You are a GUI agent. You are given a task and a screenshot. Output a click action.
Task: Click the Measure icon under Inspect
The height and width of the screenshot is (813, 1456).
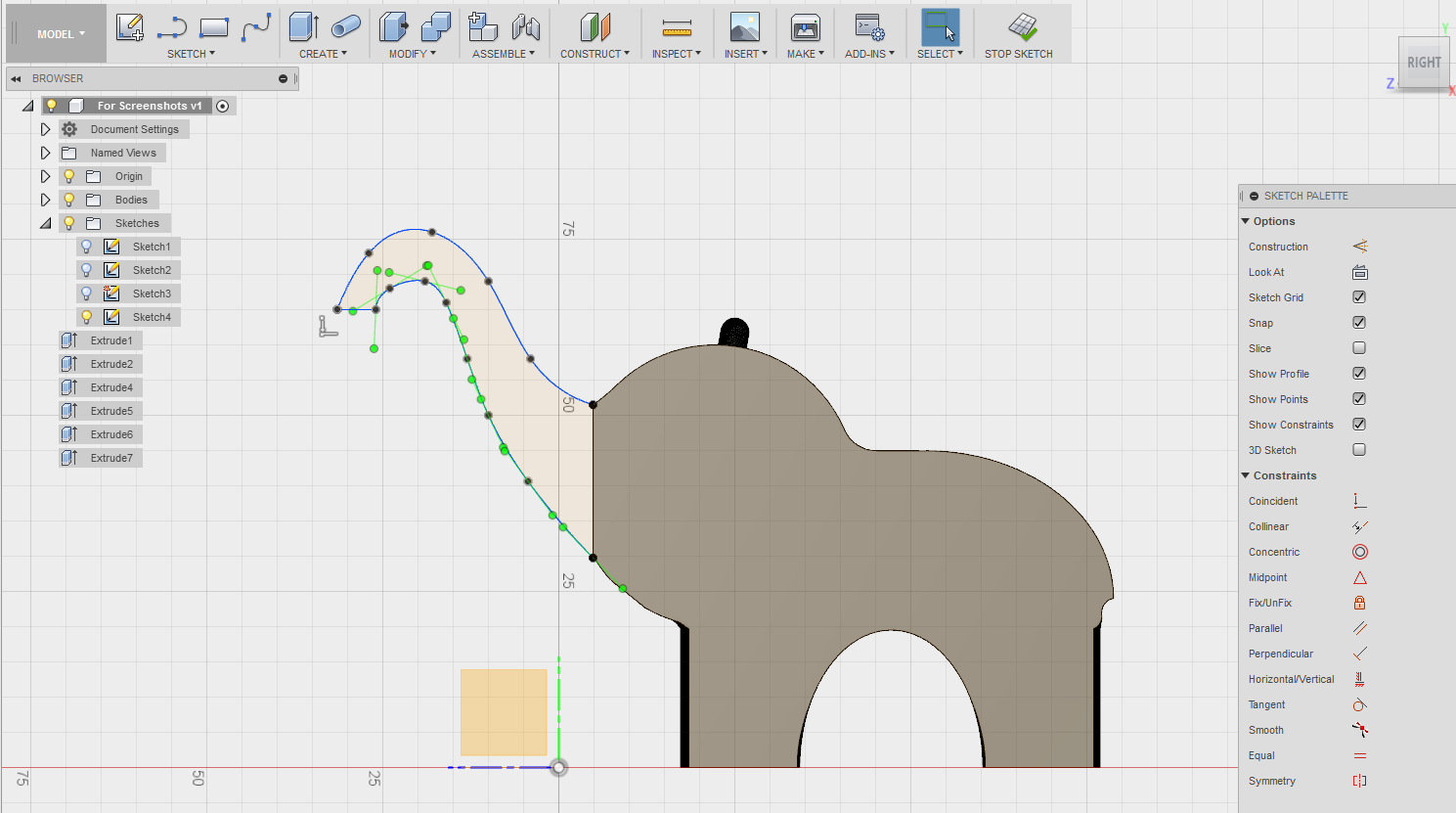point(677,27)
